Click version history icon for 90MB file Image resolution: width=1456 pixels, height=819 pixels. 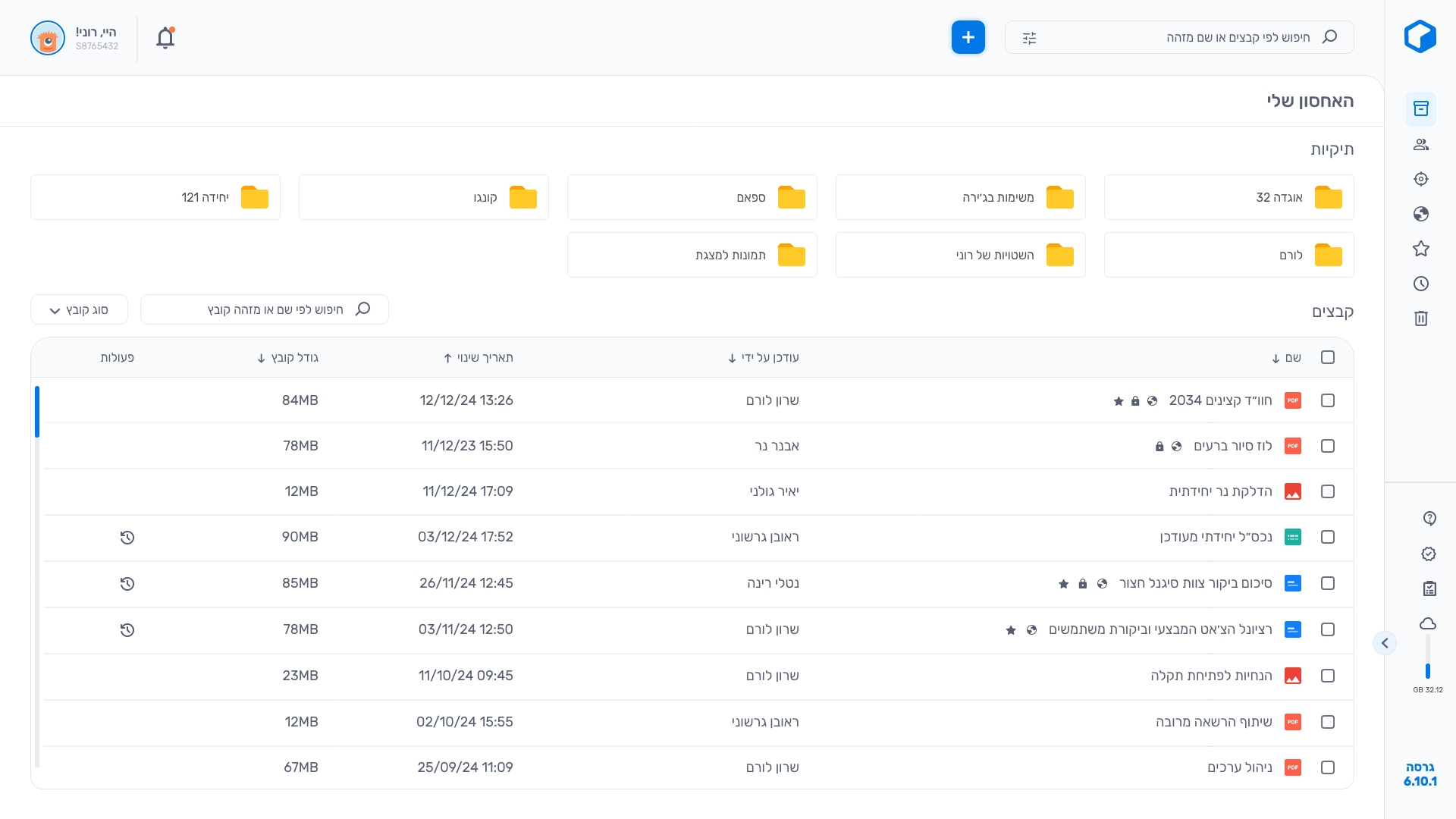(x=127, y=538)
